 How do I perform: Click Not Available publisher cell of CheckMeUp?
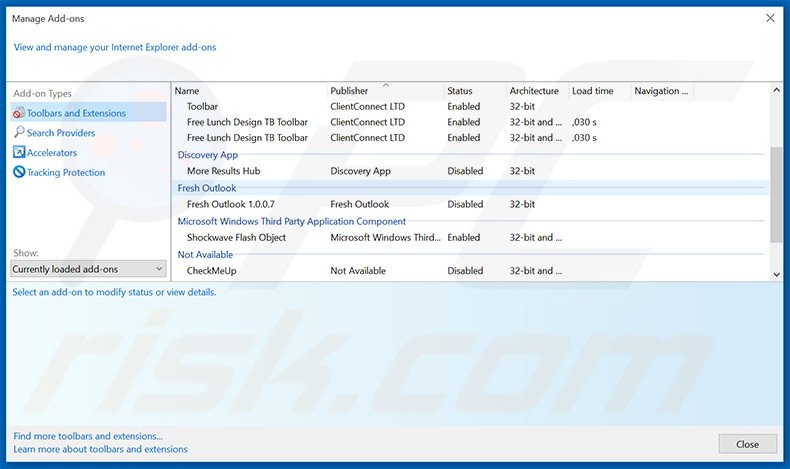pos(358,271)
